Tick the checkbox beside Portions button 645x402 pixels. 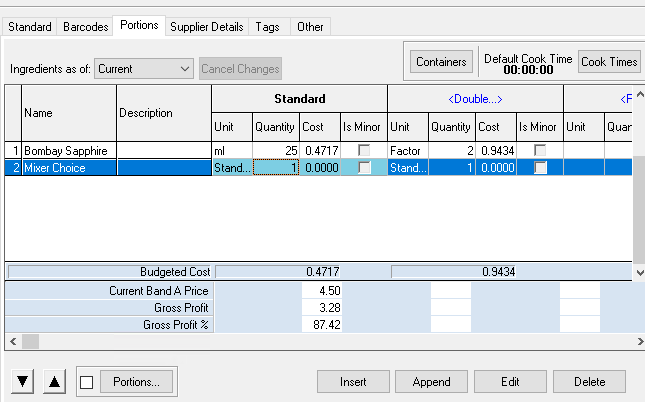click(x=87, y=381)
